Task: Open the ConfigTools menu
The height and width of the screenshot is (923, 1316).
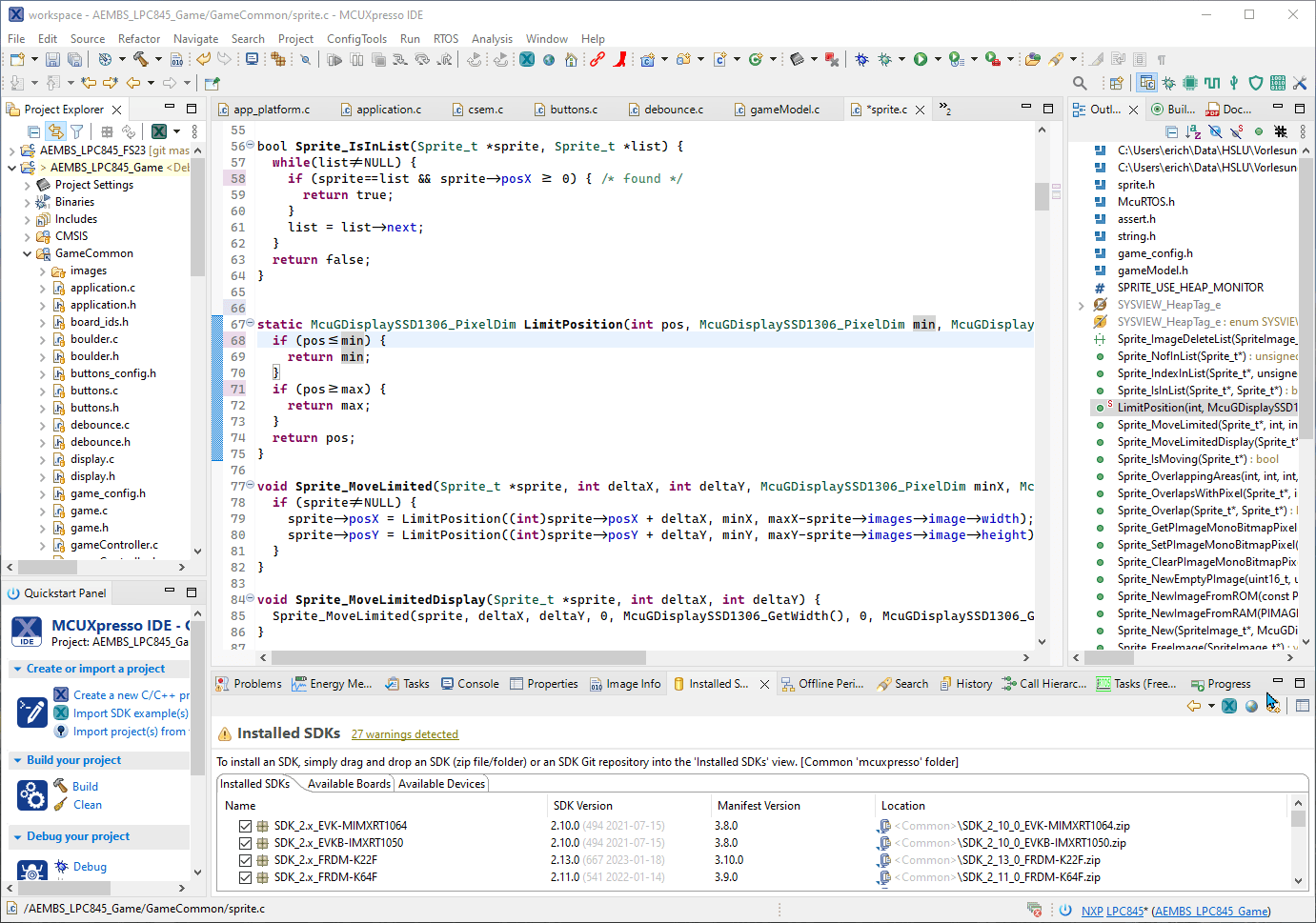Action: 356,39
